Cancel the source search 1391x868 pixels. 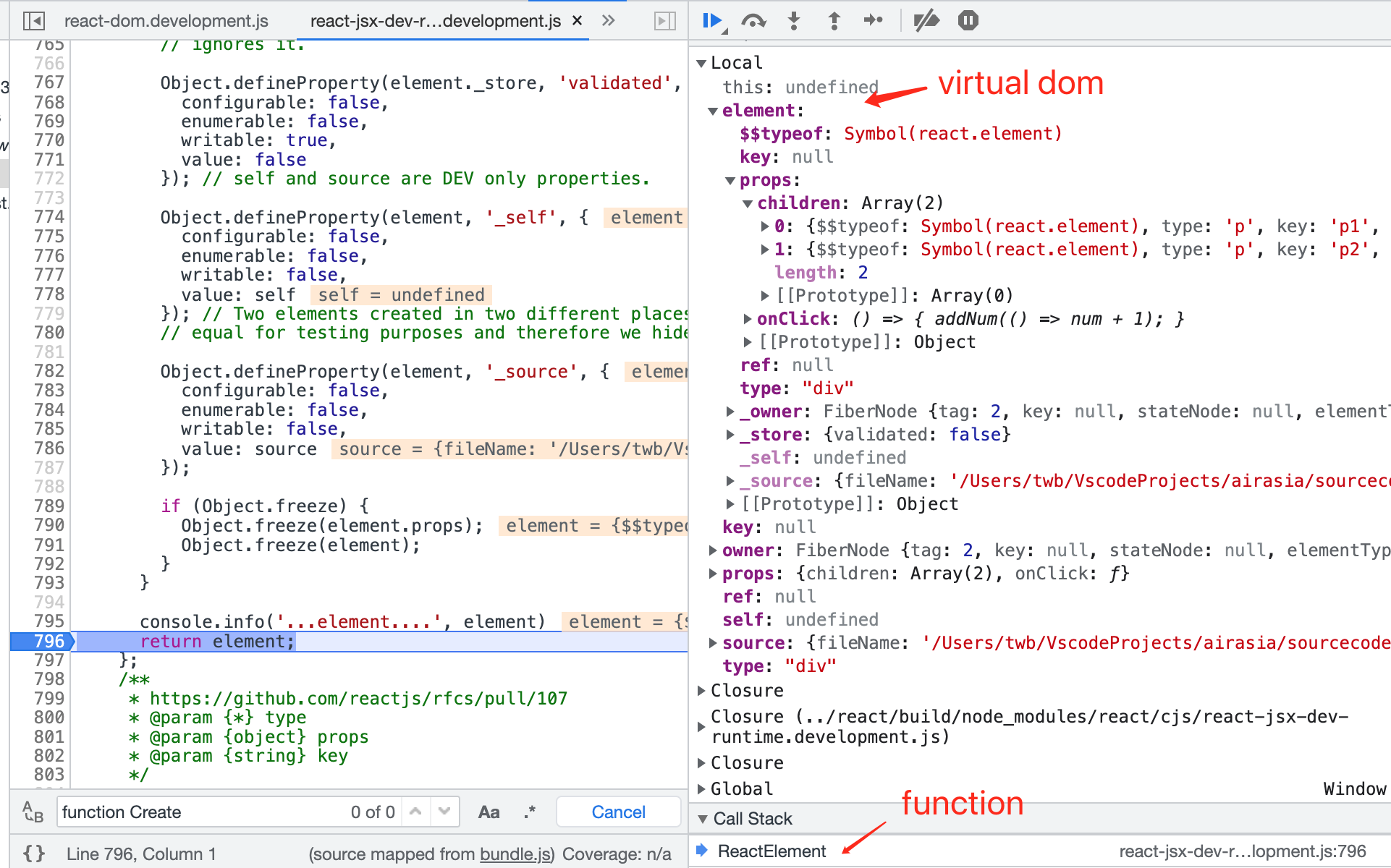[x=618, y=812]
